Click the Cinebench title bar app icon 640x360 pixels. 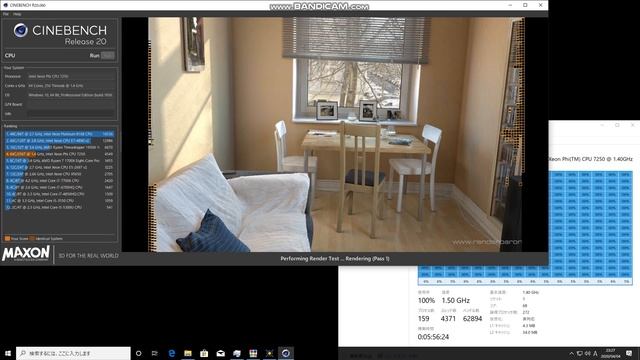[5, 5]
